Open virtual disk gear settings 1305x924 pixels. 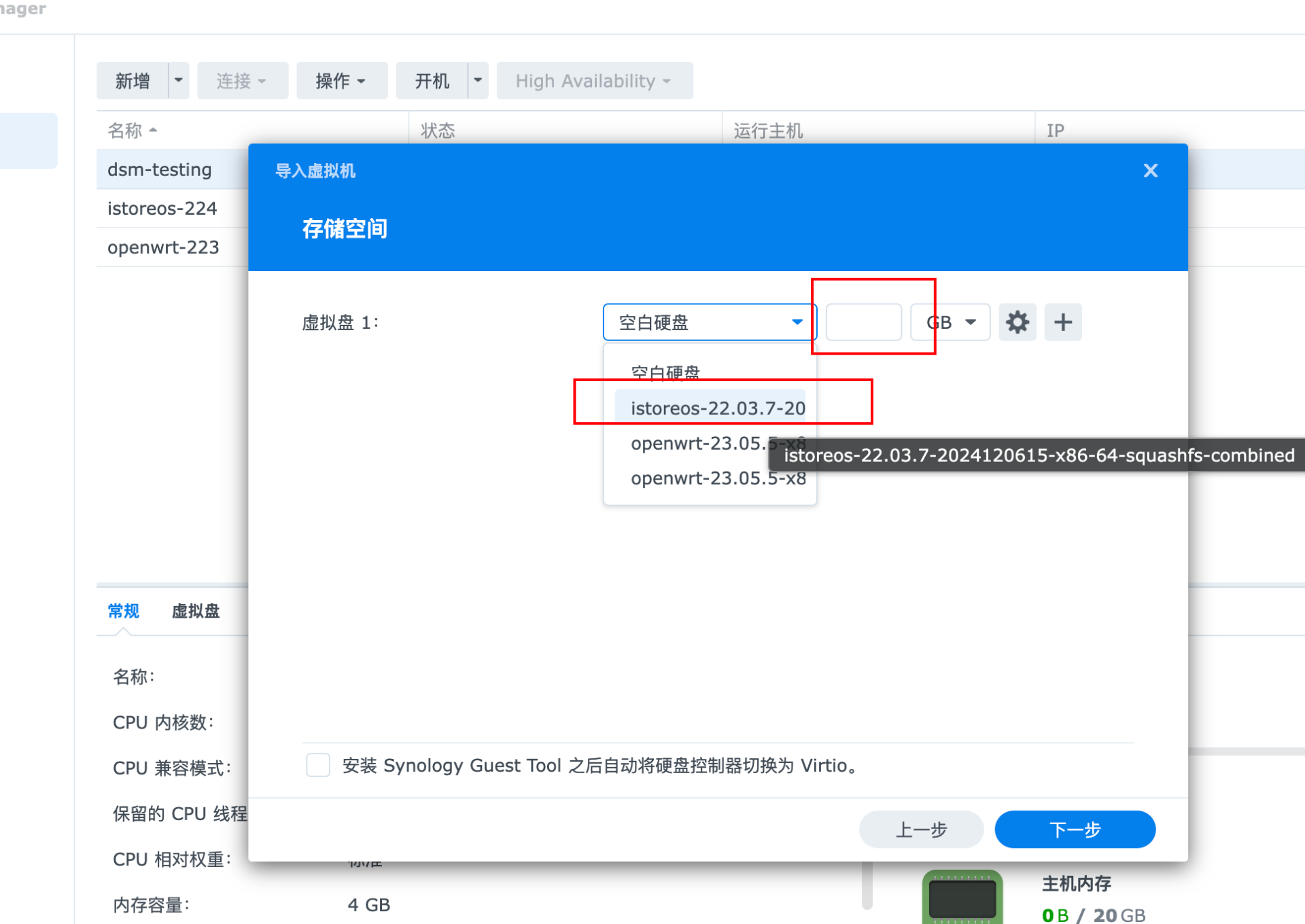pos(1017,322)
